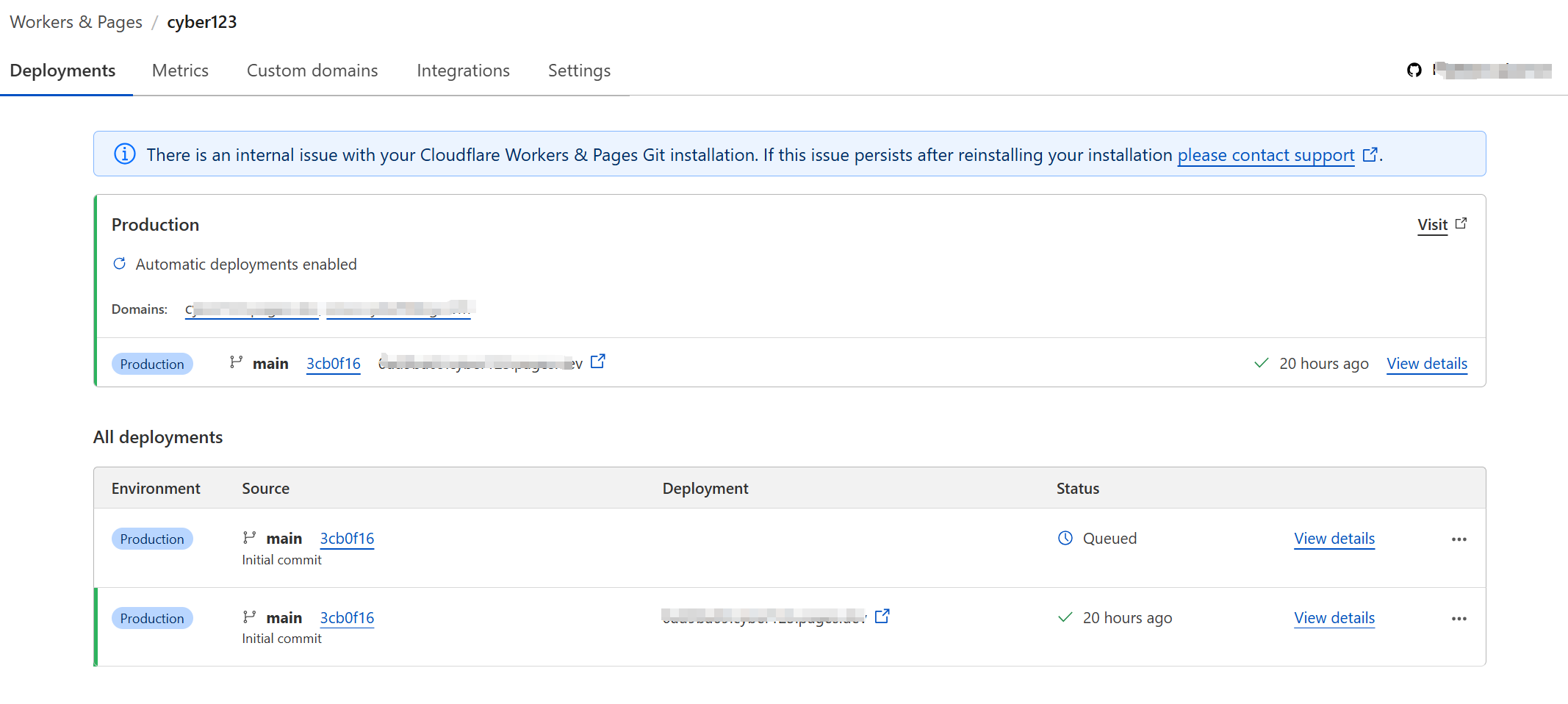Open external link icon in second deployment row
1568x704 pixels.
[x=882, y=617]
